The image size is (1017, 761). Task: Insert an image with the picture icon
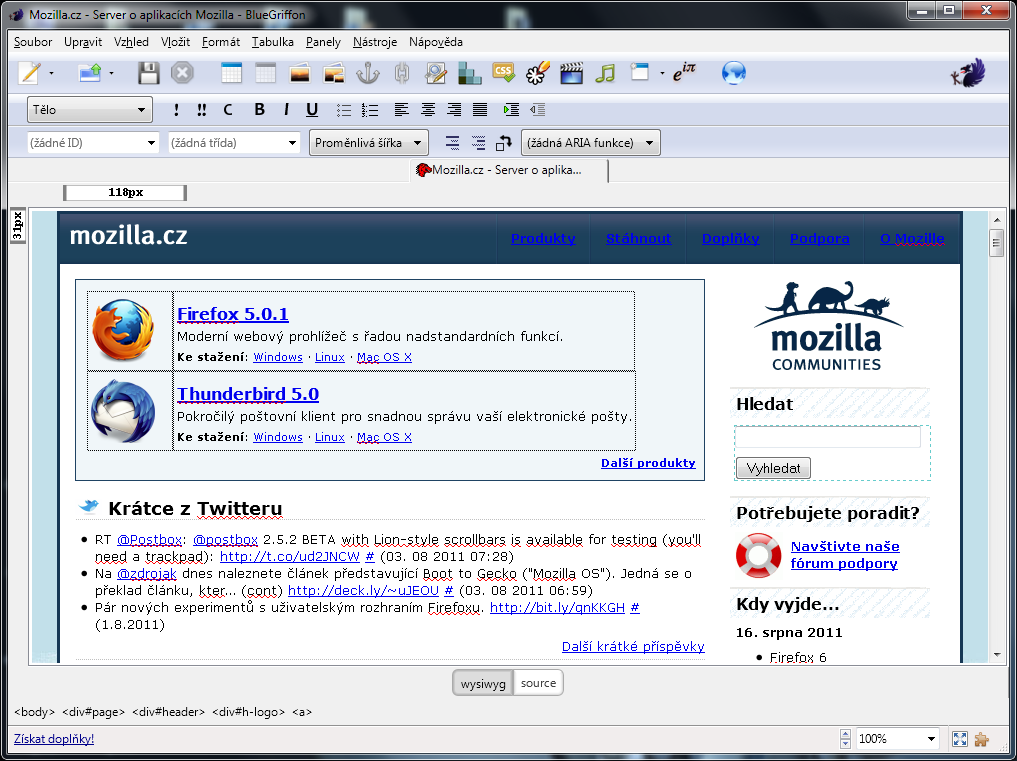click(x=300, y=73)
